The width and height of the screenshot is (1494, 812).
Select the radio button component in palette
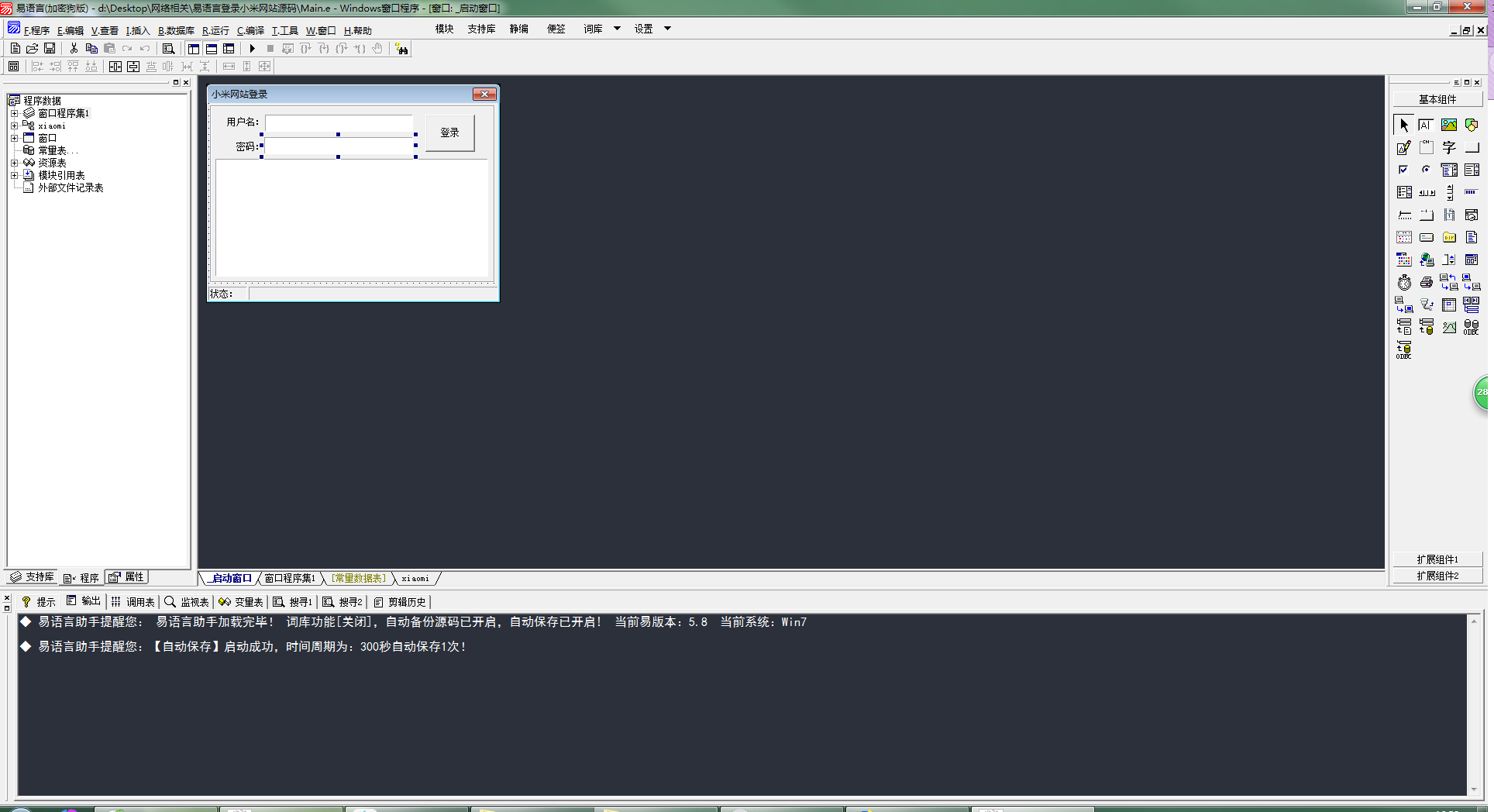pyautogui.click(x=1427, y=170)
